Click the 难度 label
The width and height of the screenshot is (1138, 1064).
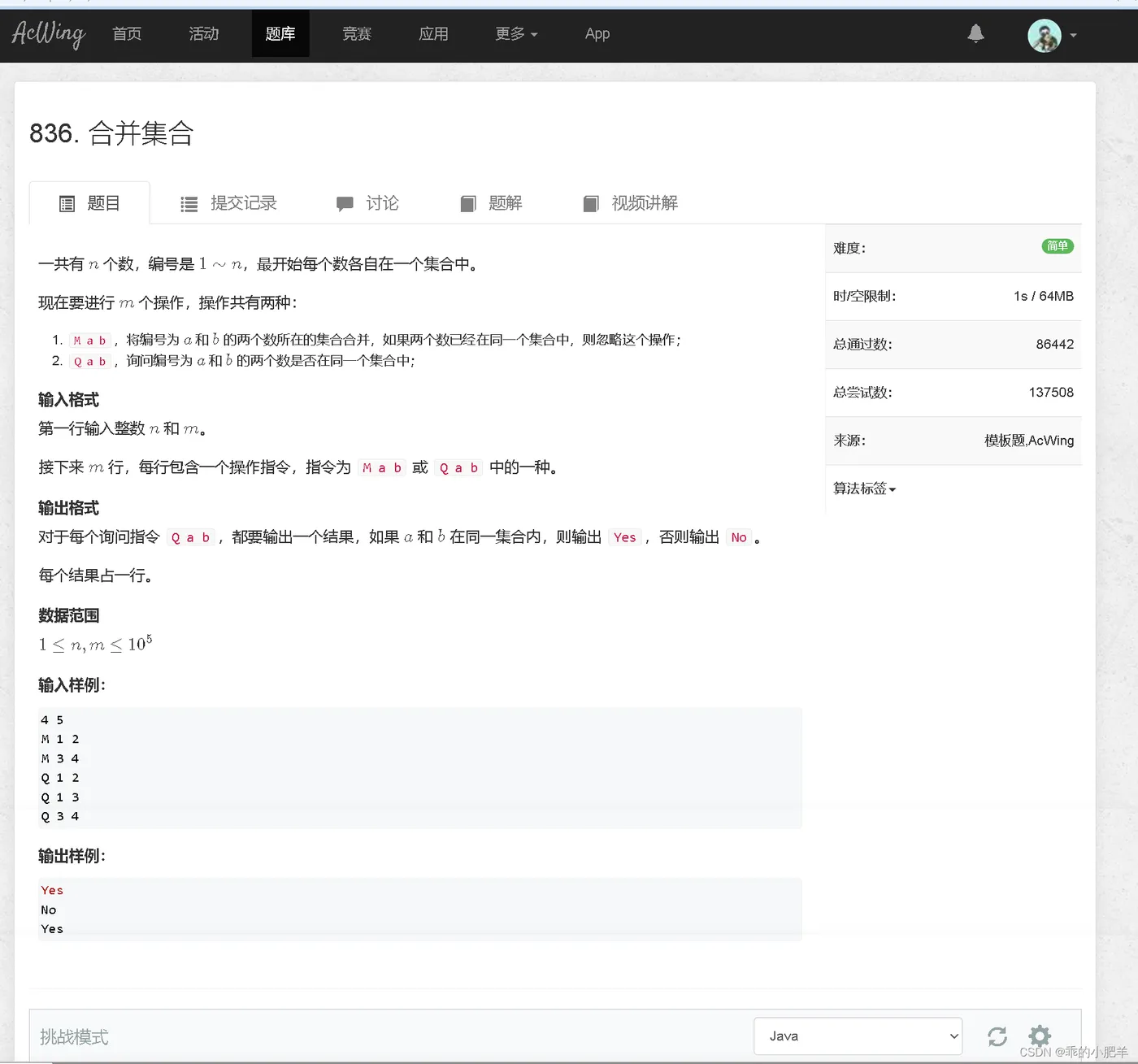tap(849, 249)
